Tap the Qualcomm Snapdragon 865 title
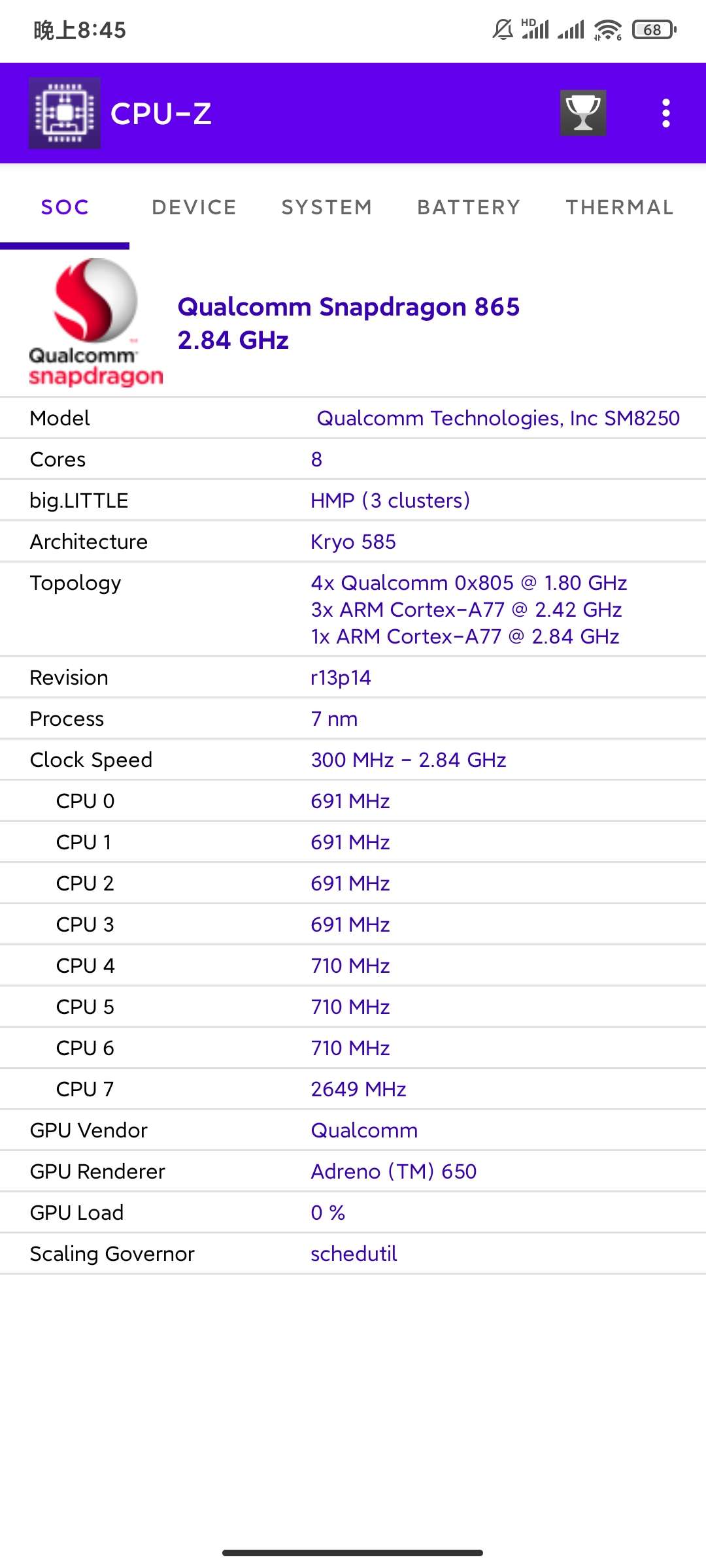Viewport: 706px width, 1568px height. [x=348, y=307]
